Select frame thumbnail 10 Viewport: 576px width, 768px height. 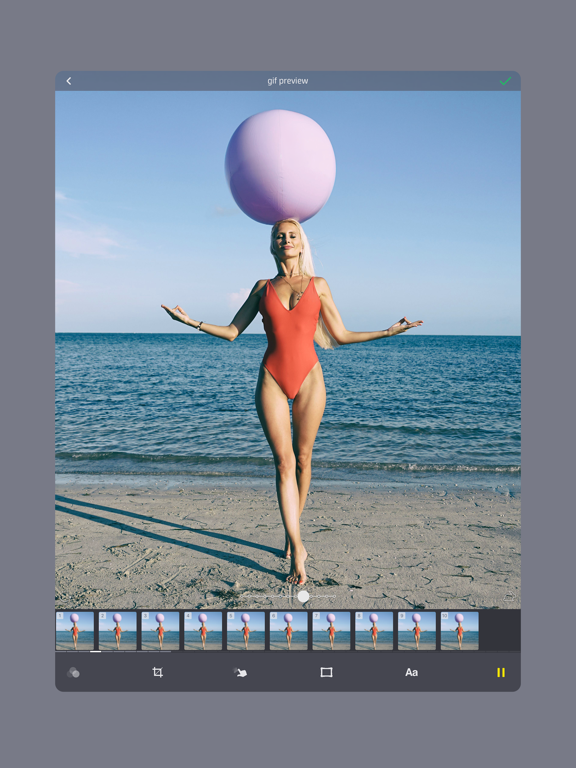(459, 631)
